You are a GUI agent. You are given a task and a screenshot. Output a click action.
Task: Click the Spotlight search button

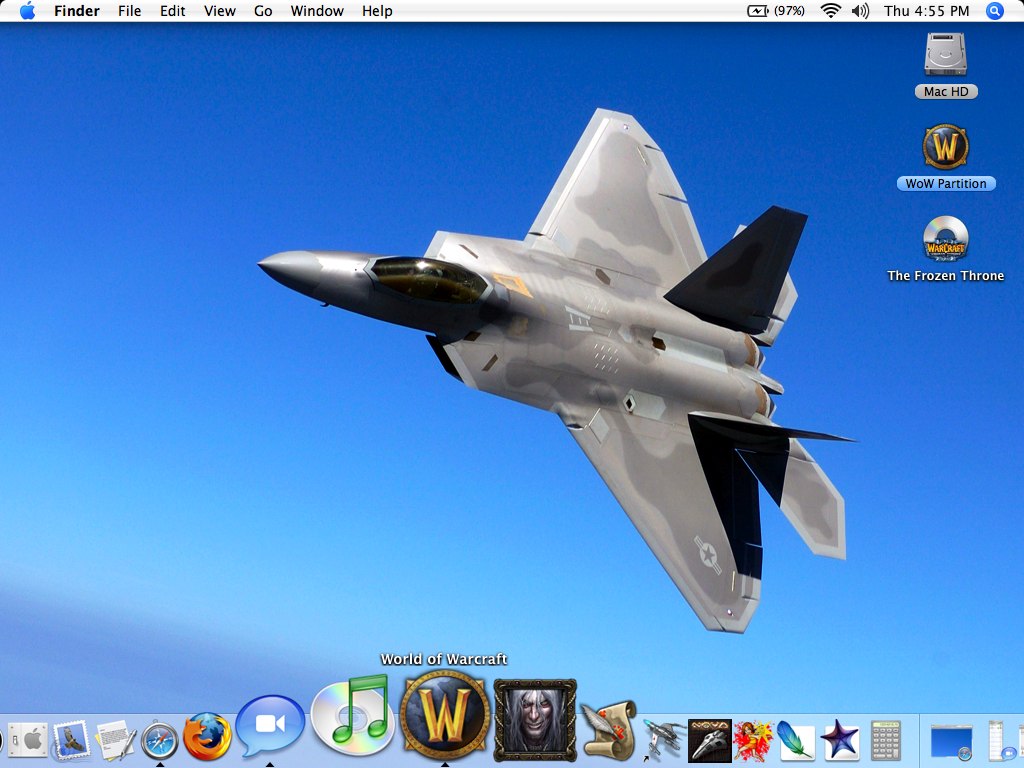tap(994, 11)
